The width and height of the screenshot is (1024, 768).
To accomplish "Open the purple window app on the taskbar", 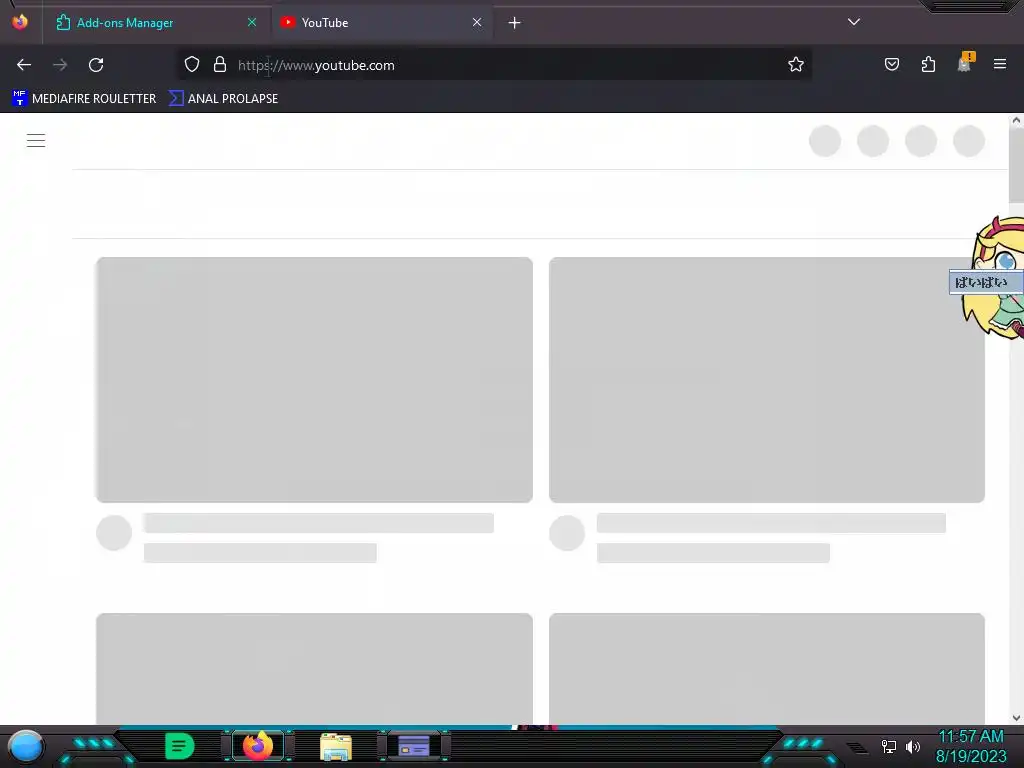I will (413, 746).
